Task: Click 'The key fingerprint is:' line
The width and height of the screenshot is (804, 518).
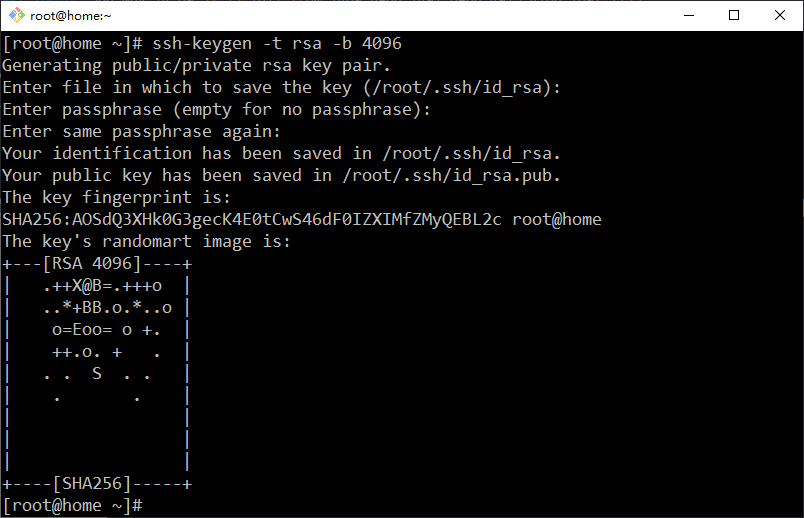Action: 116,198
